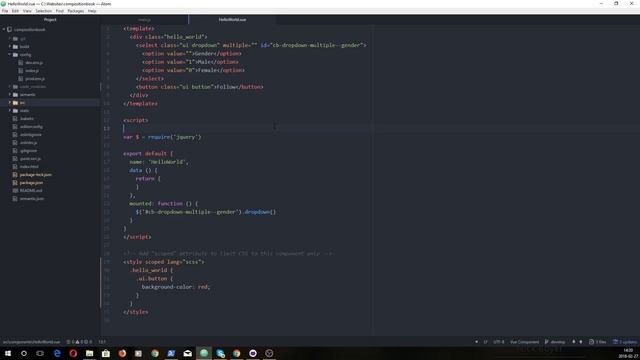Open the Find menu

(x=60, y=11)
